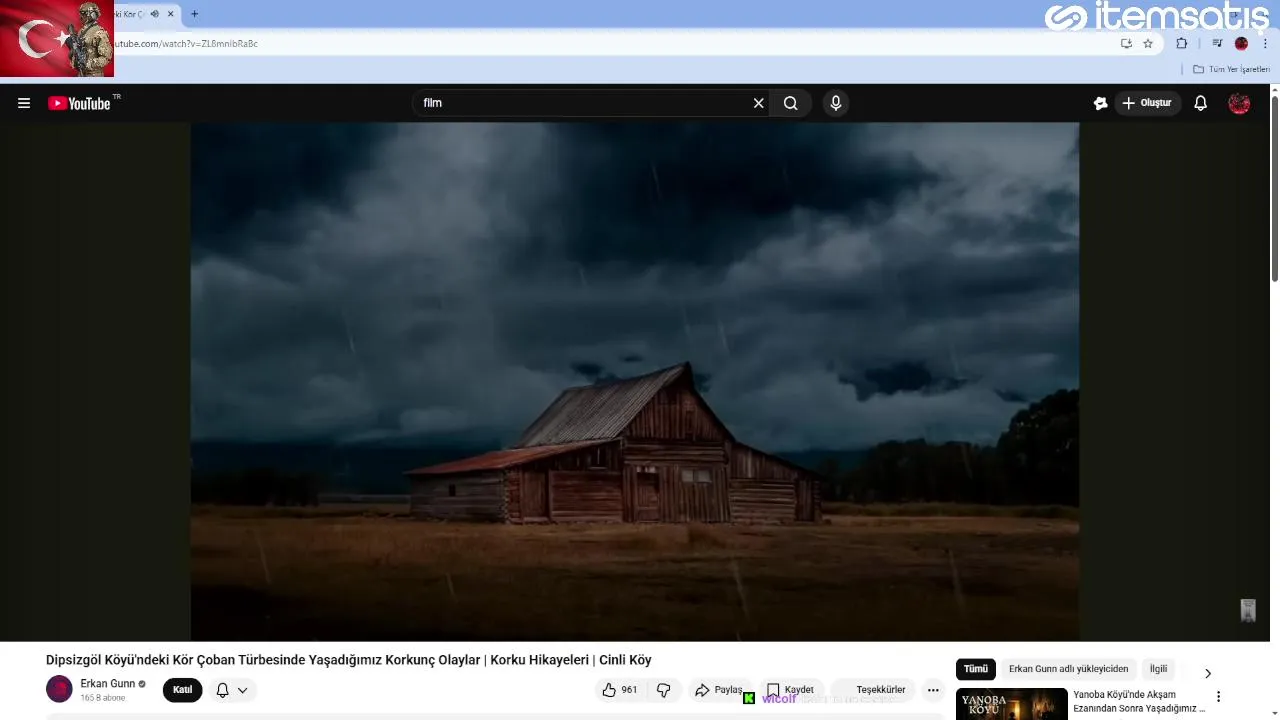Open Chrome three-dot menu
Image resolution: width=1280 pixels, height=720 pixels.
(x=1265, y=43)
